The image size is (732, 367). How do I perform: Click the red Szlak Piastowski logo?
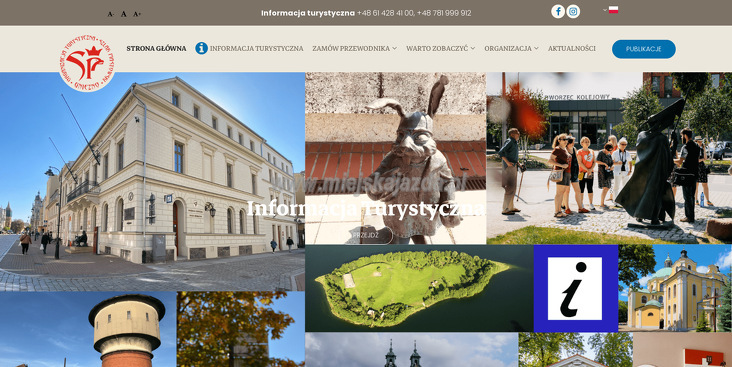point(87,63)
